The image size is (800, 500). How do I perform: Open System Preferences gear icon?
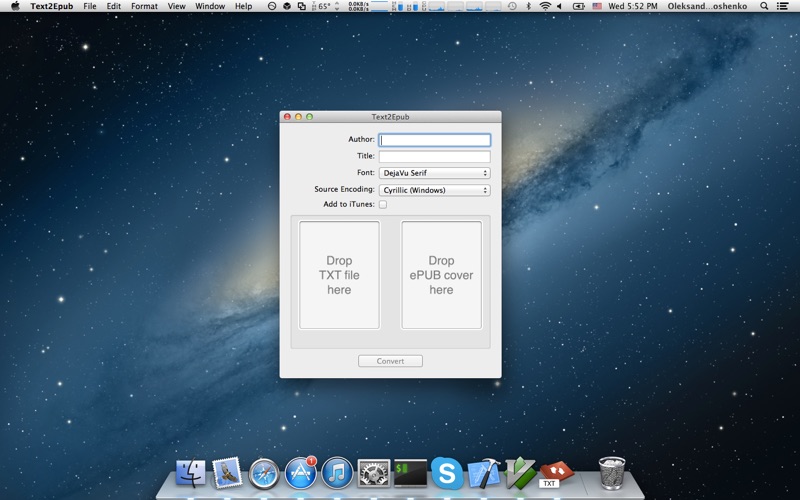point(373,473)
